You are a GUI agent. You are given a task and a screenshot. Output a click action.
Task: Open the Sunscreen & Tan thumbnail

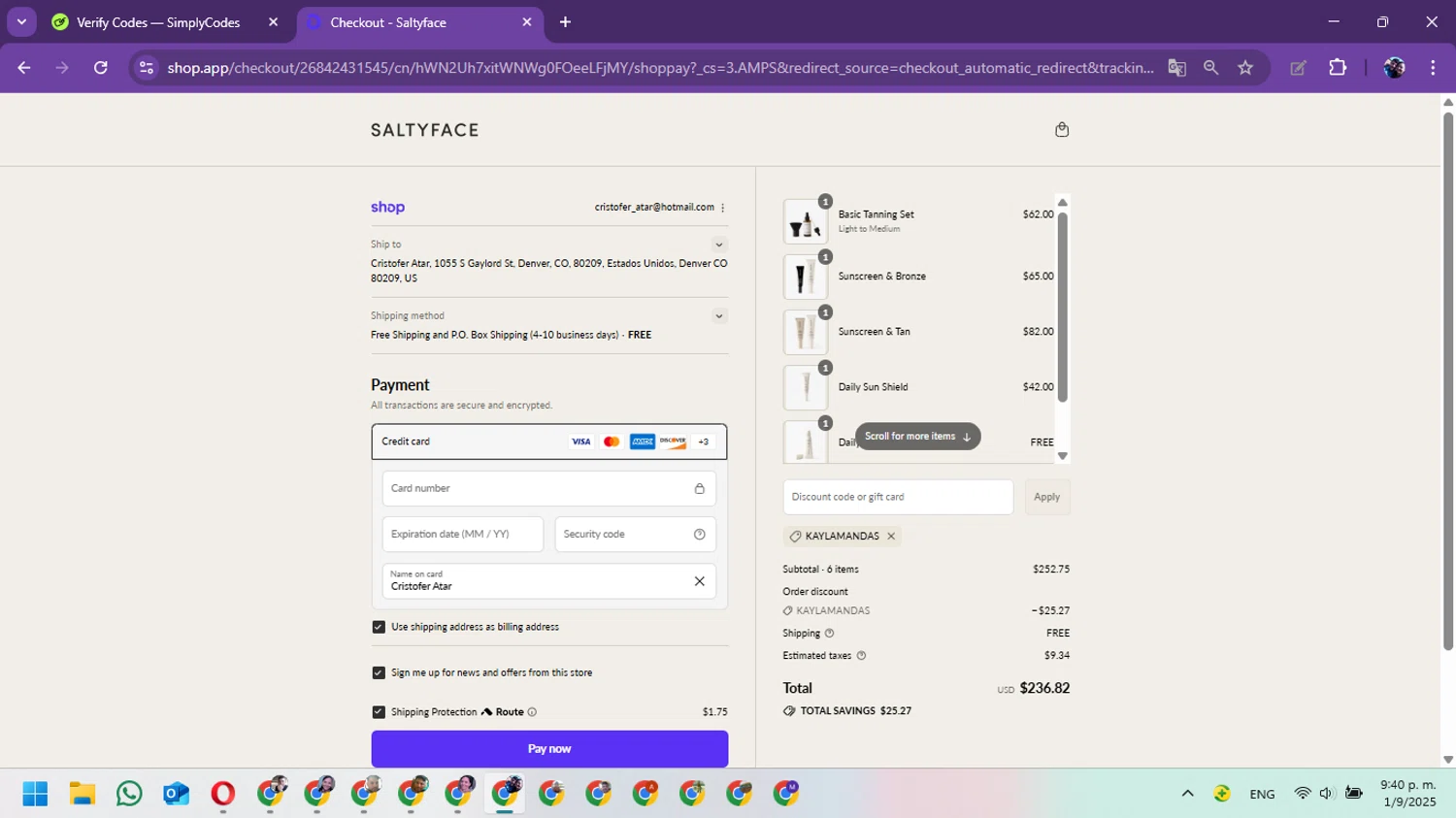806,332
